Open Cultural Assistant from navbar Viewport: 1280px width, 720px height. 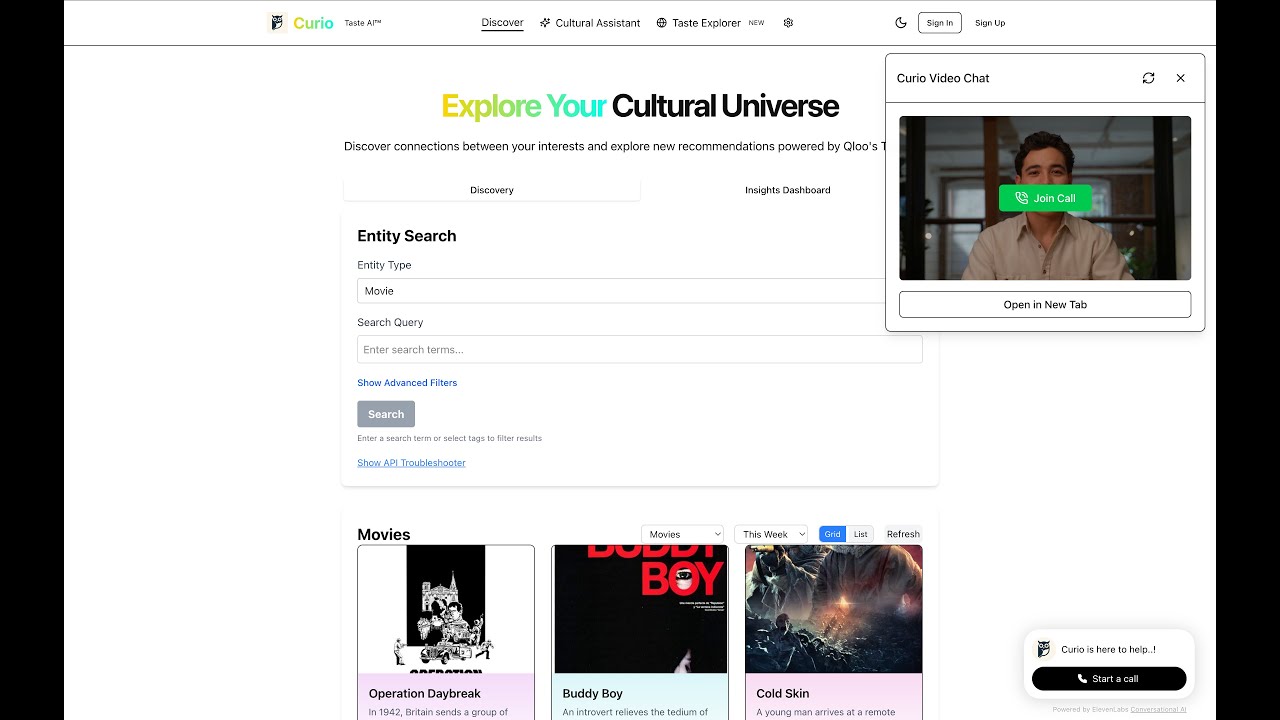pyautogui.click(x=590, y=23)
